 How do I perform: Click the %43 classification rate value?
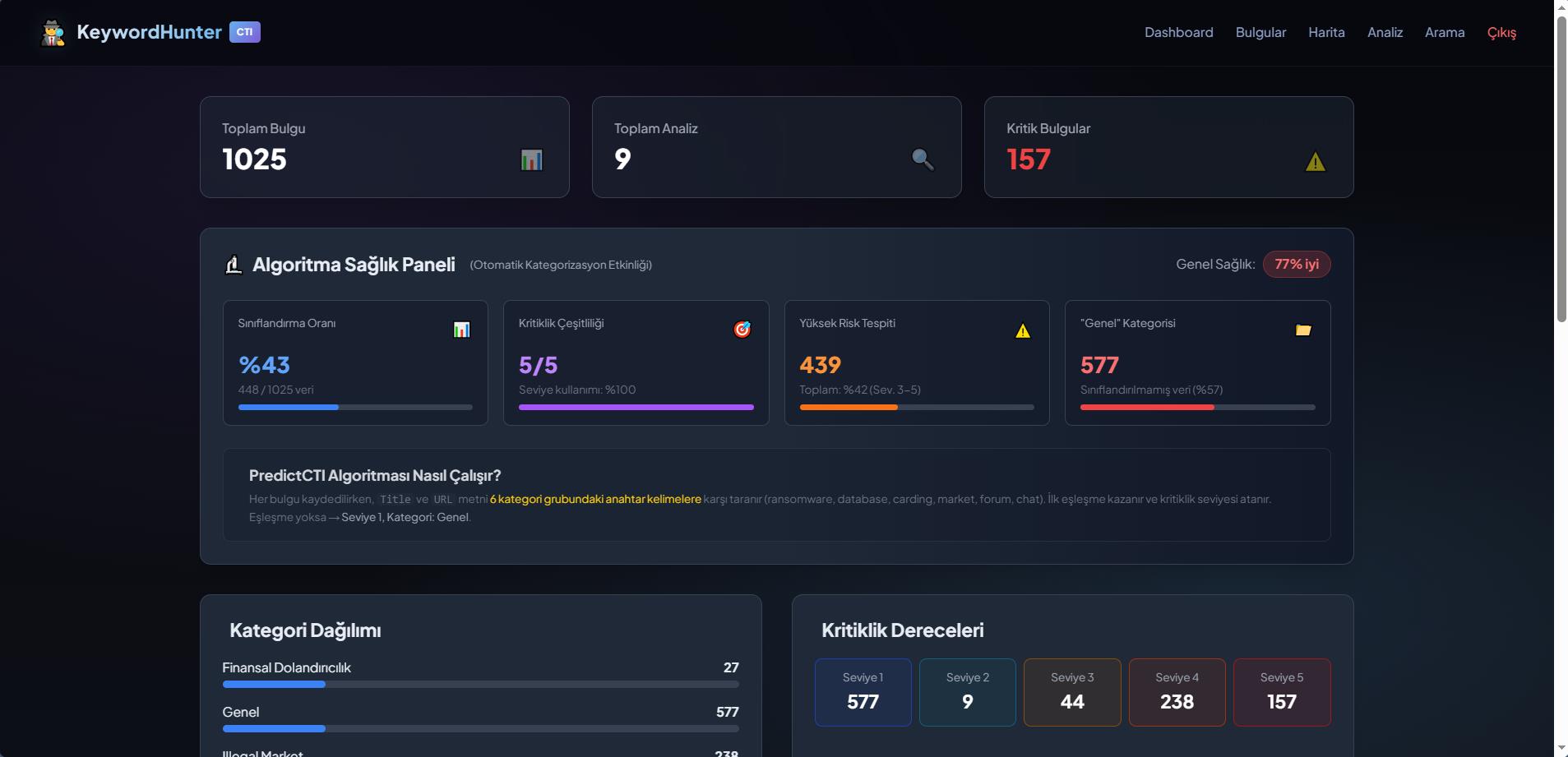coord(264,365)
